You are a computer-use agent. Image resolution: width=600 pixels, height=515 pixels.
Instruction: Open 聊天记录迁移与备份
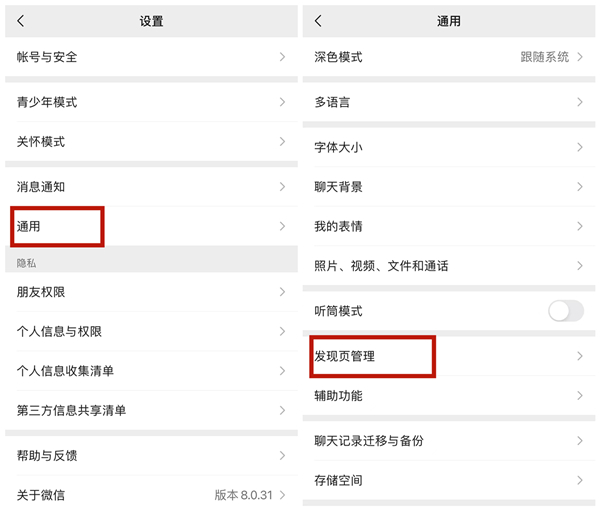(449, 440)
